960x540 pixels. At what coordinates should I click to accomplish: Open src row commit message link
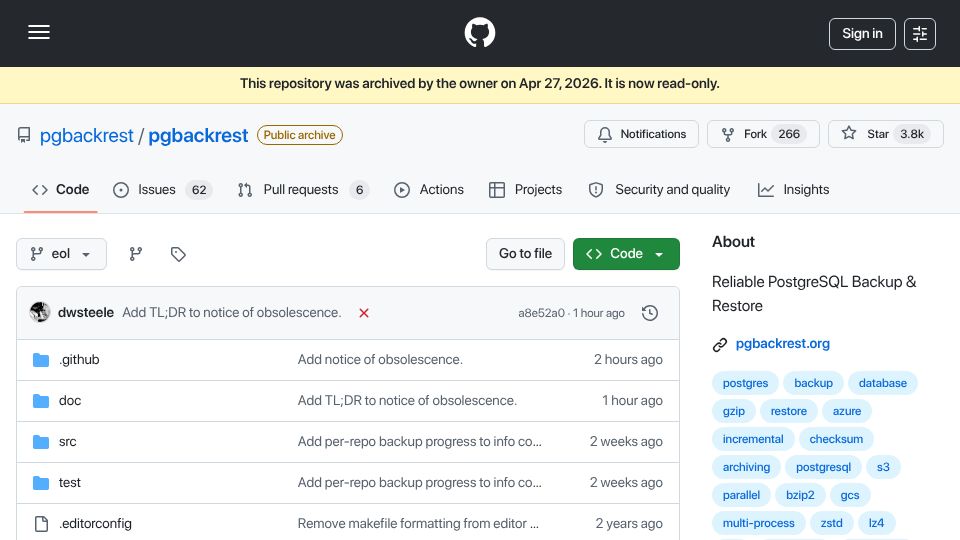419,441
